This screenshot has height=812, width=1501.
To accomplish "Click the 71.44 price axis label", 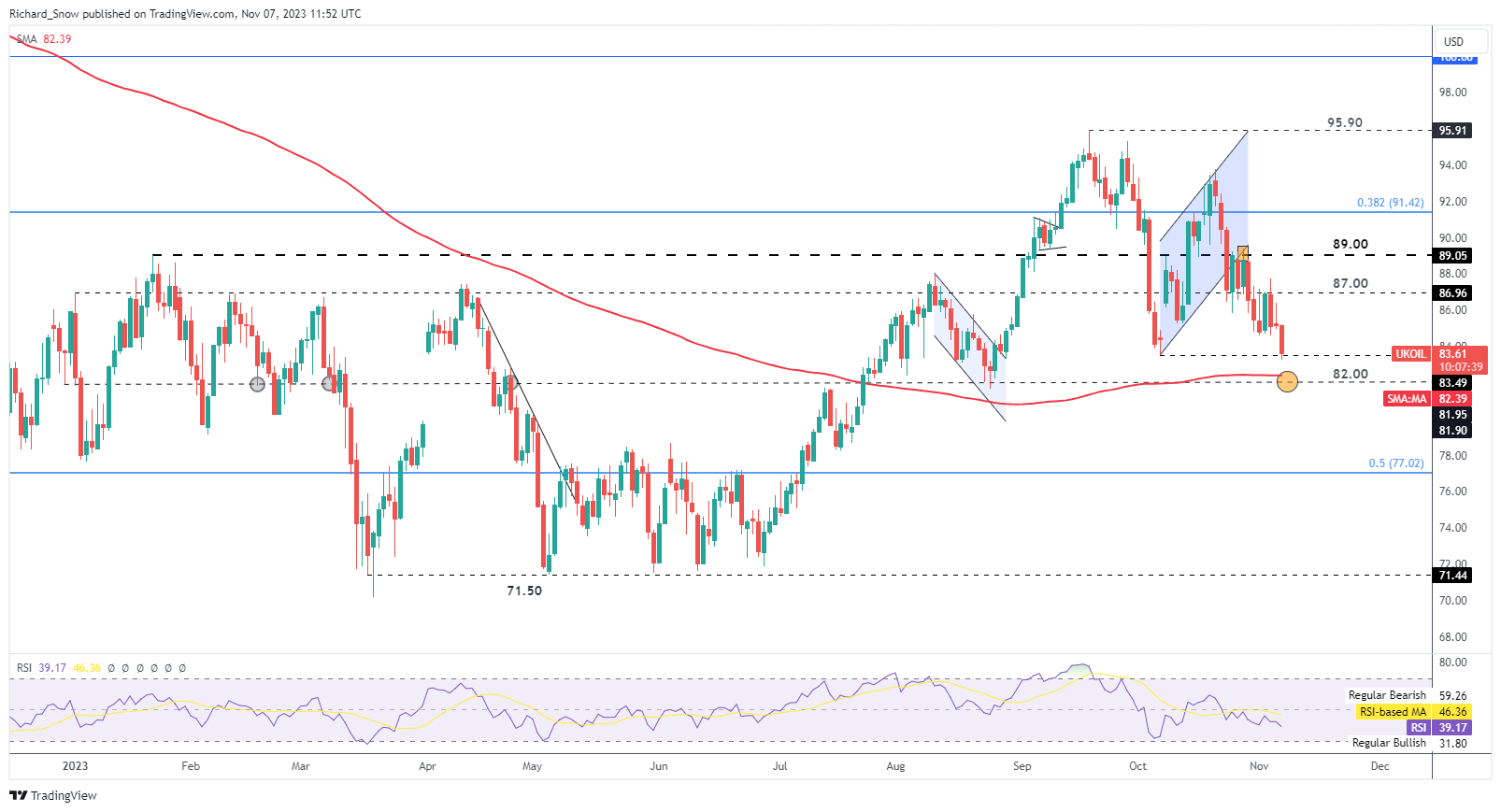I will [1452, 576].
